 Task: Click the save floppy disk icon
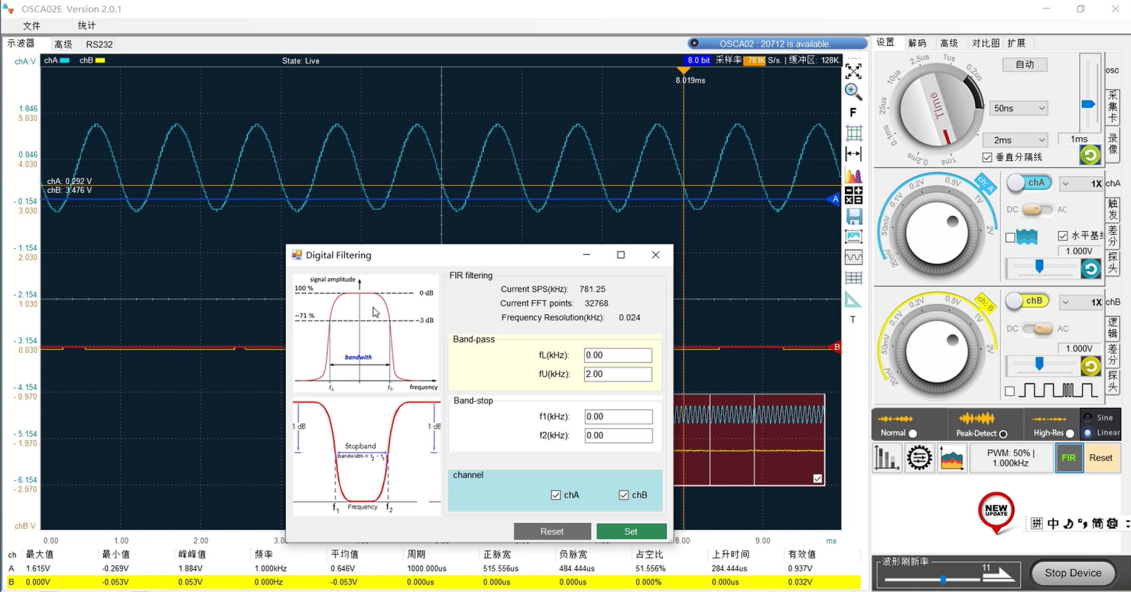[x=853, y=217]
